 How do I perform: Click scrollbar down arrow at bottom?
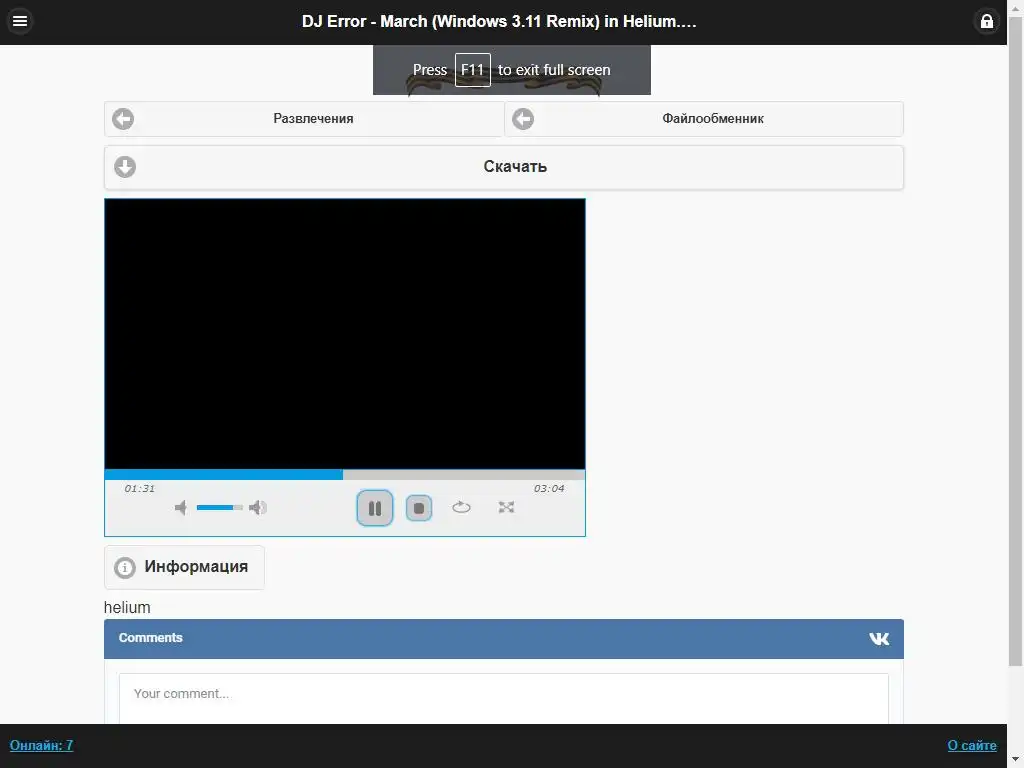[x=1016, y=760]
